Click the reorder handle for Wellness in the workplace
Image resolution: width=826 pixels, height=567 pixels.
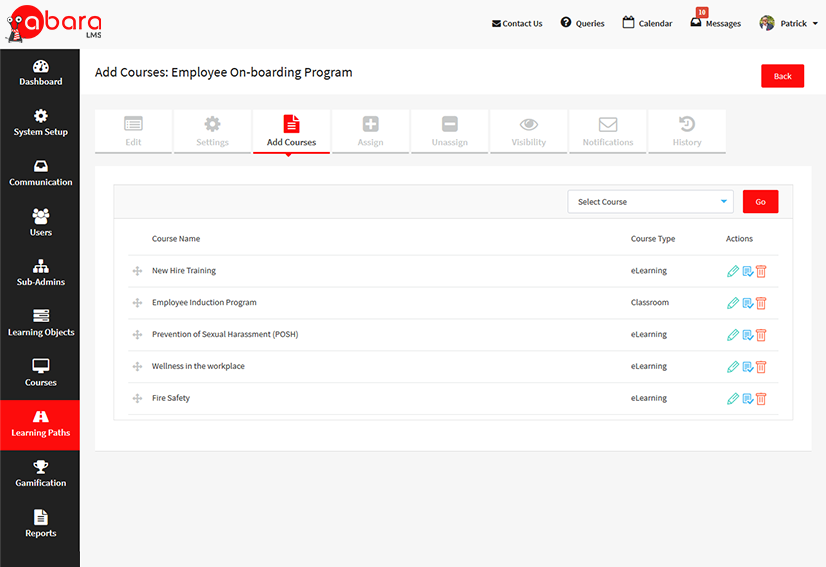coord(137,366)
